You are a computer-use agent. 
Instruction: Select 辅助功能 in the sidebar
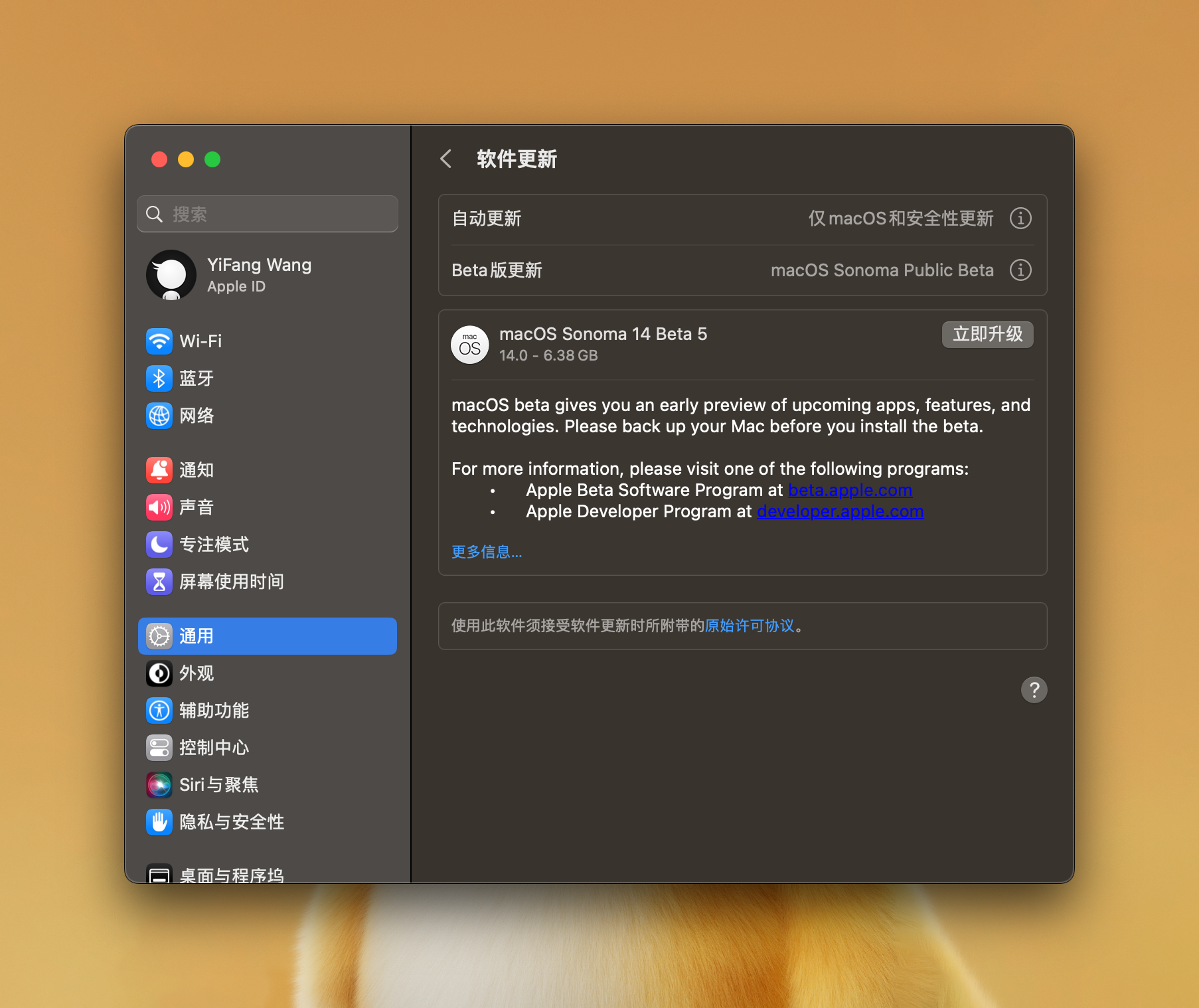(268, 711)
